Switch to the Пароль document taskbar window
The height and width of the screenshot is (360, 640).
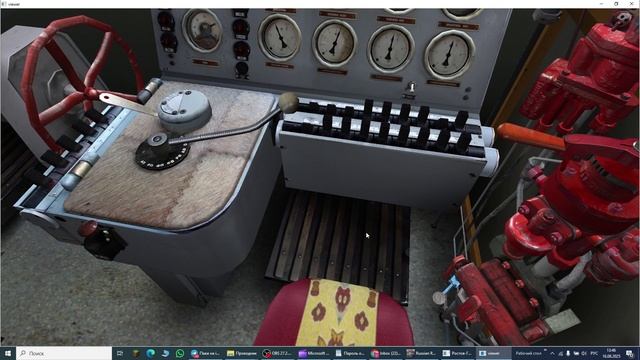click(x=350, y=353)
